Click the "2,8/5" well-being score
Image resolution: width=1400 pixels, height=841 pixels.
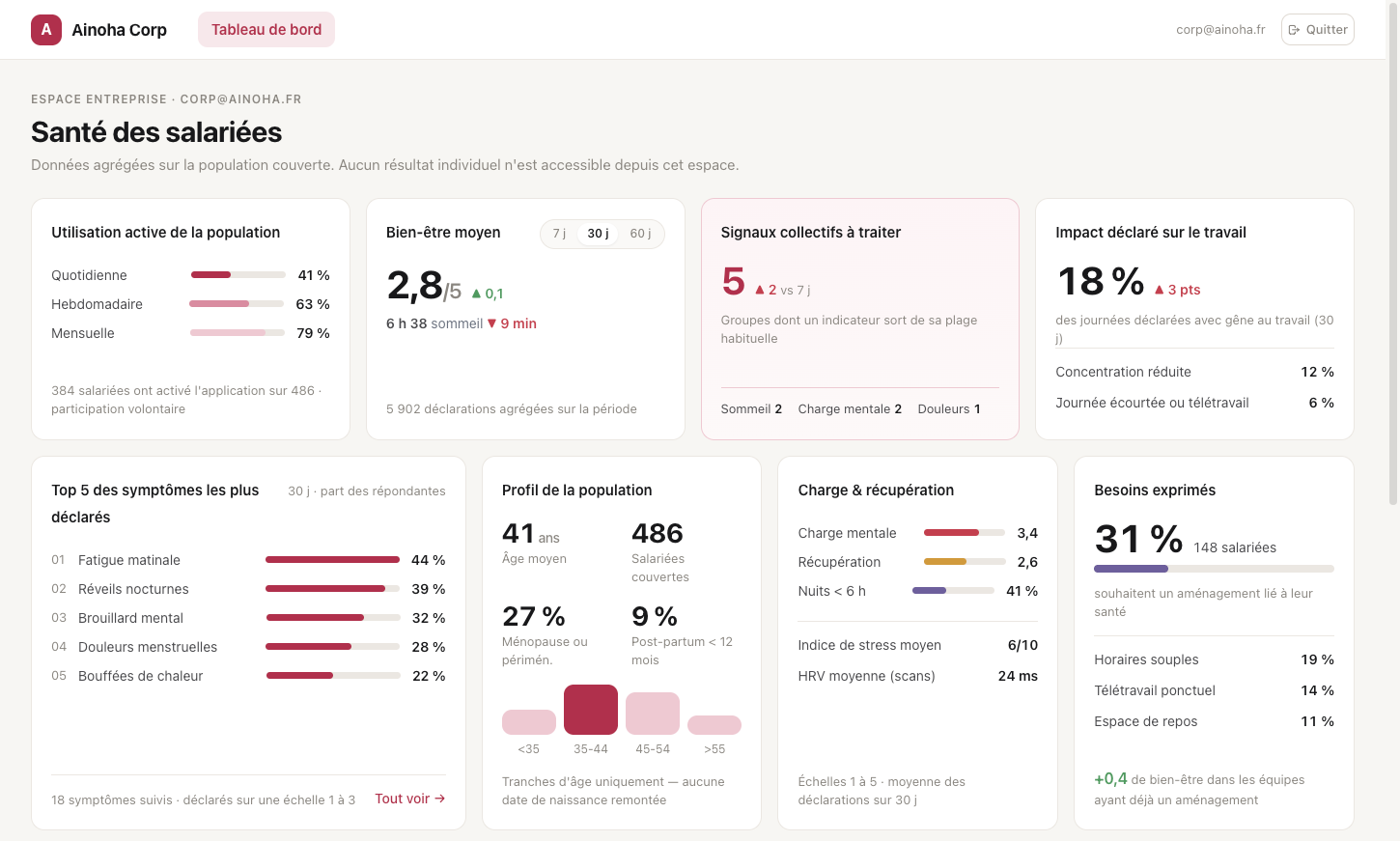424,286
